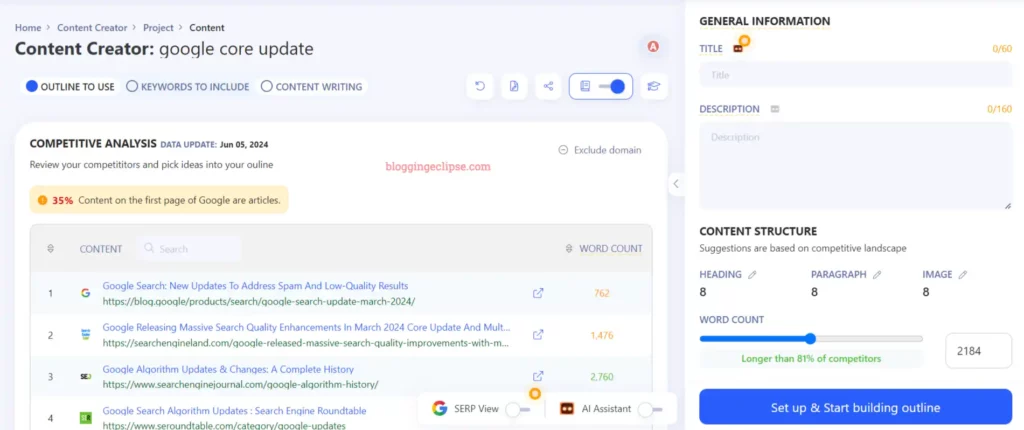This screenshot has height=430, width=1024.
Task: Edit the PARAGRAPH count pencil icon
Action: [x=877, y=274]
